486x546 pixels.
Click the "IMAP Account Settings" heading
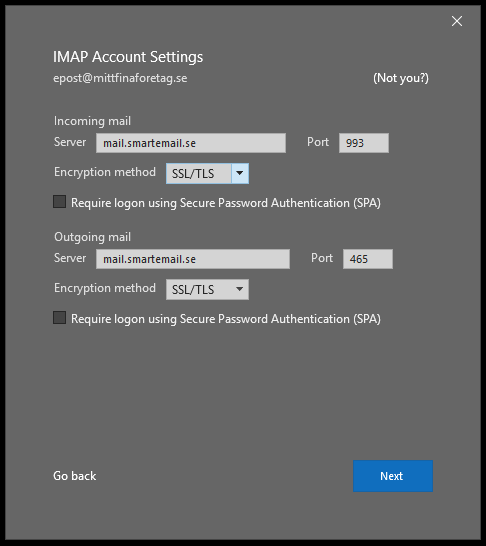[x=128, y=57]
